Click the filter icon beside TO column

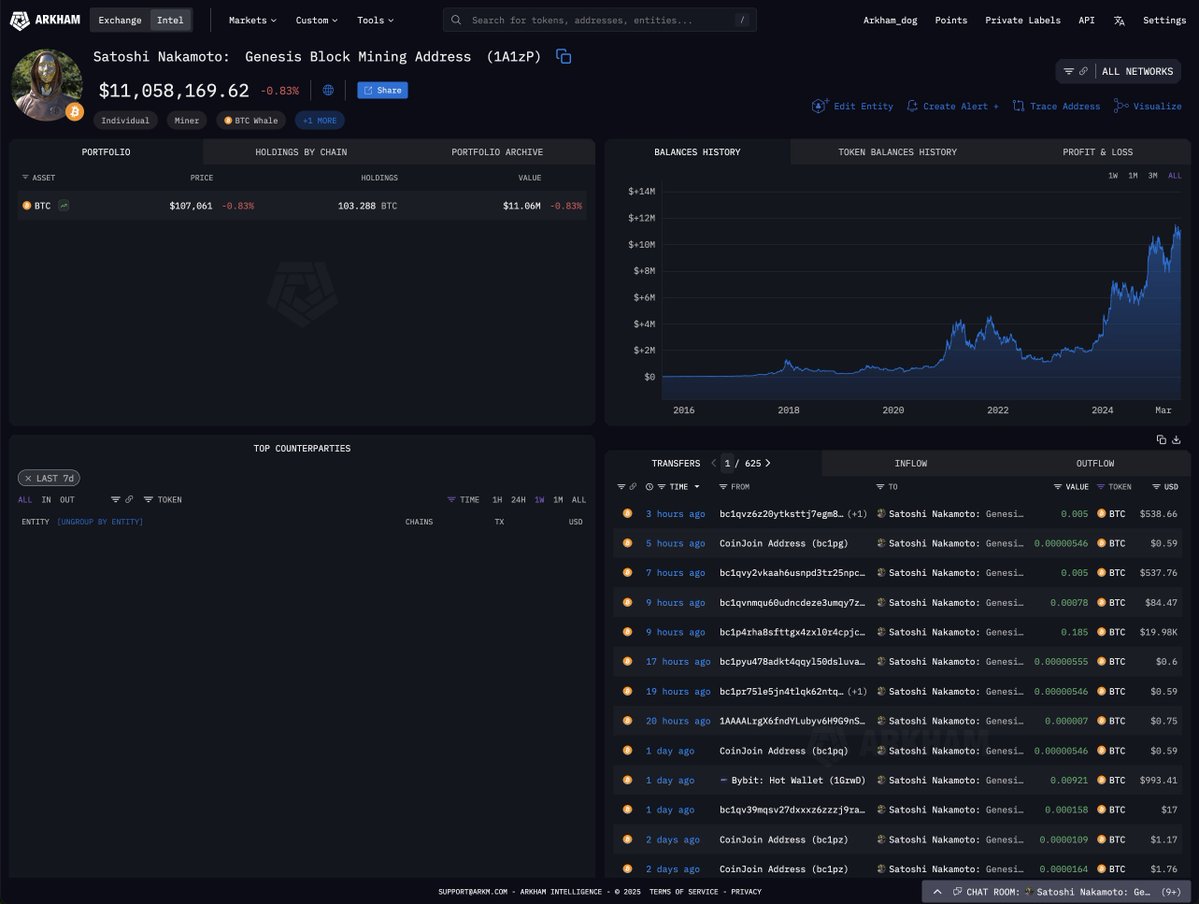(880, 487)
